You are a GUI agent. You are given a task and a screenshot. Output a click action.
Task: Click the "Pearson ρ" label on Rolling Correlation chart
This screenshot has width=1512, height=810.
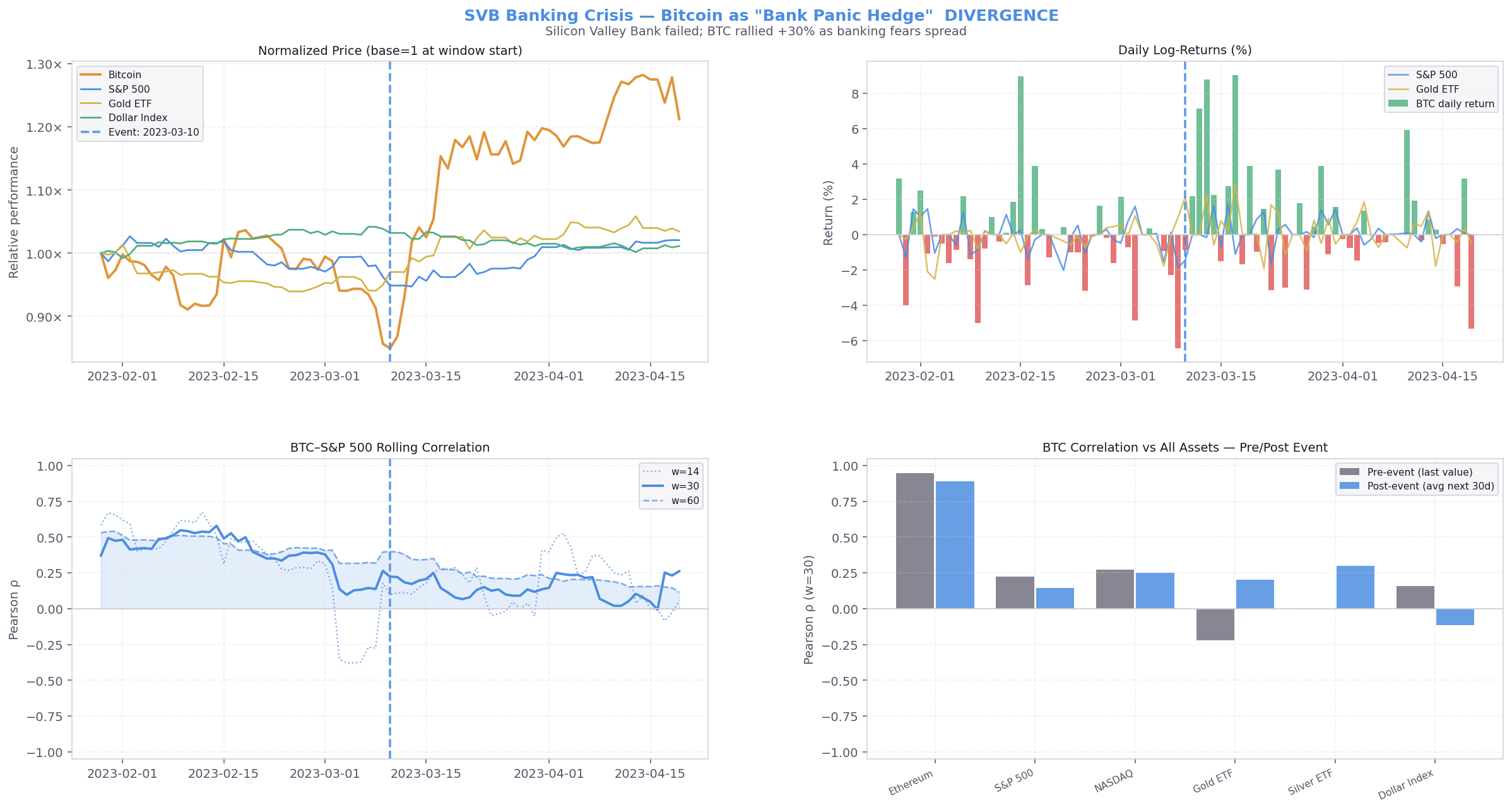coord(14,609)
